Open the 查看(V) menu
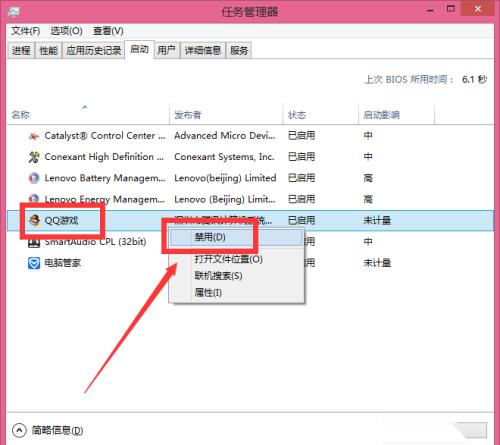Viewport: 500px width, 445px height. 108,31
